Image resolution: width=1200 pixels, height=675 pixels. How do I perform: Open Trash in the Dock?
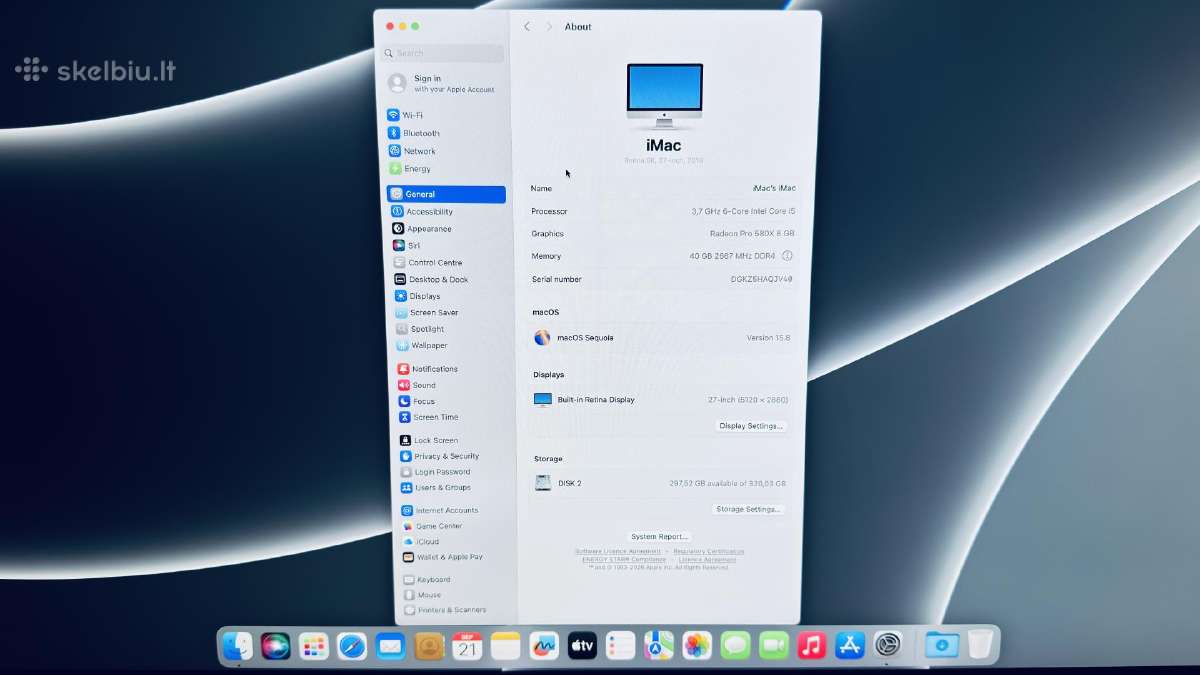pyautogui.click(x=980, y=645)
